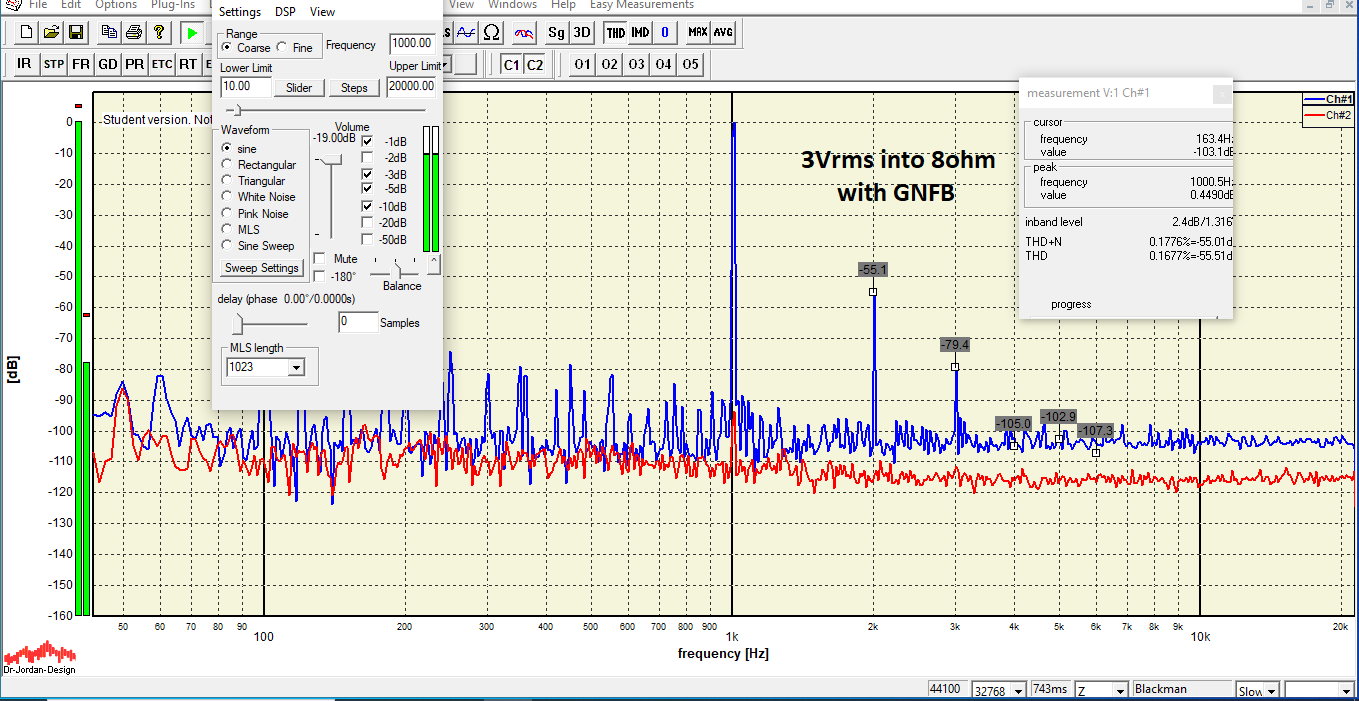Enable the AVG averaging button
The width and height of the screenshot is (1359, 701).
723,33
